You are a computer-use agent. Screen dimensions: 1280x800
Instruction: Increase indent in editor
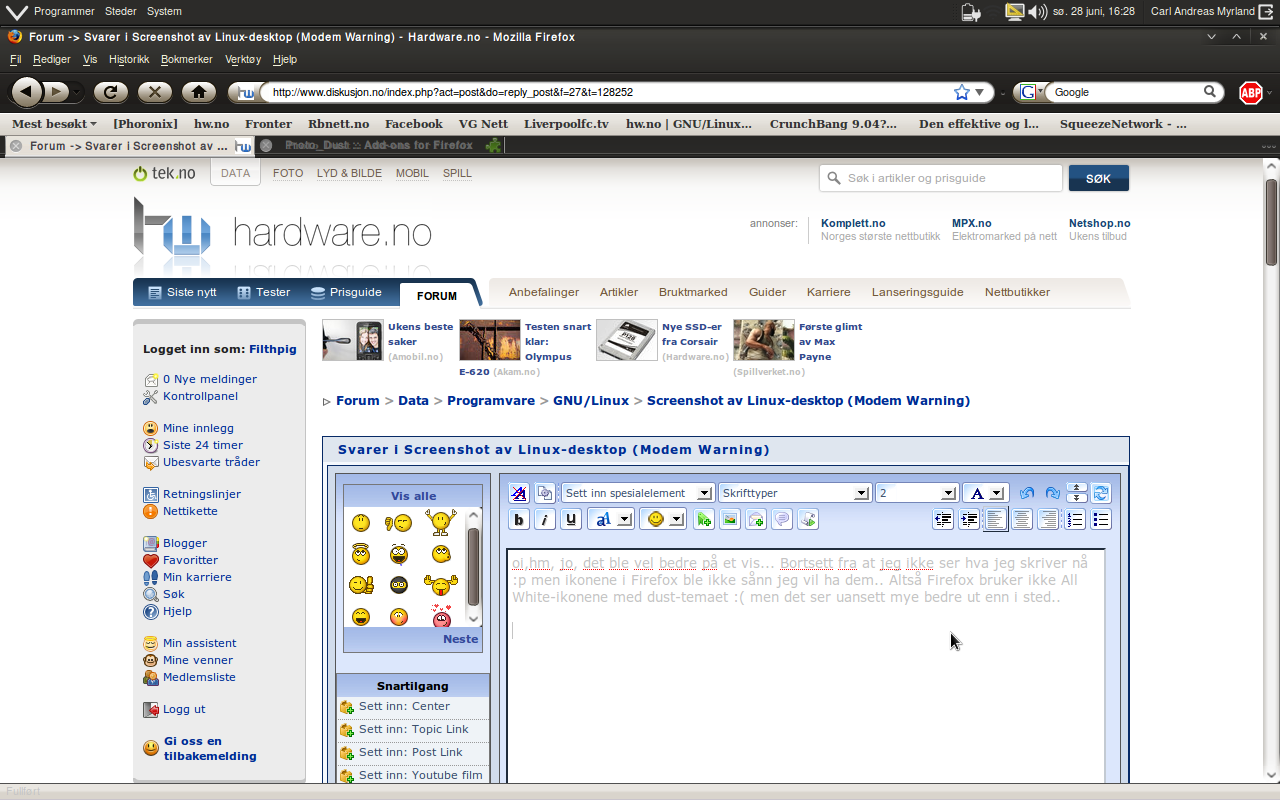click(969, 519)
